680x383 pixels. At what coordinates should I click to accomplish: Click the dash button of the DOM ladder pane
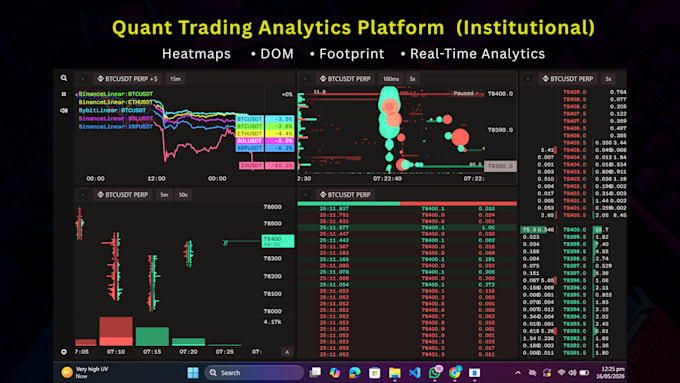click(528, 79)
